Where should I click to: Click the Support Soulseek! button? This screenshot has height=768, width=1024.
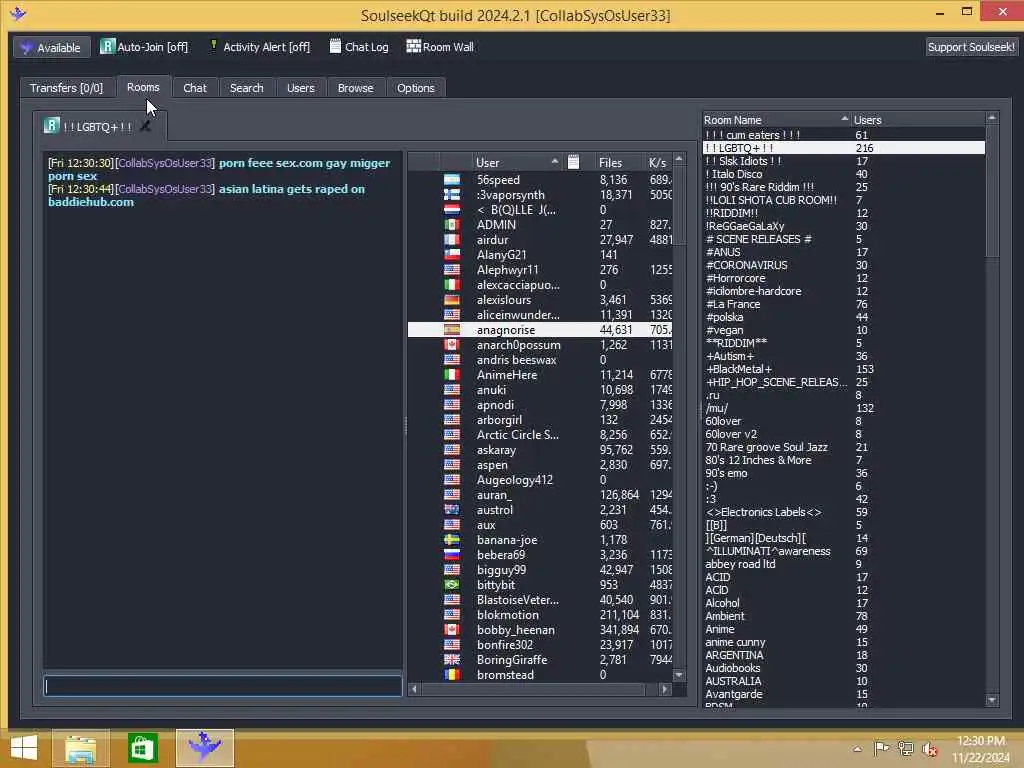click(971, 47)
